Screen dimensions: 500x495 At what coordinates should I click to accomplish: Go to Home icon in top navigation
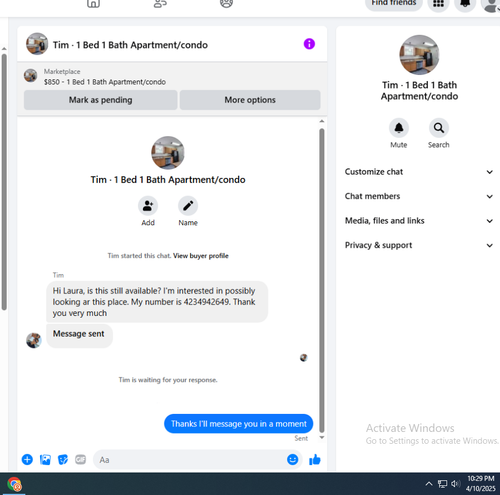[93, 3]
